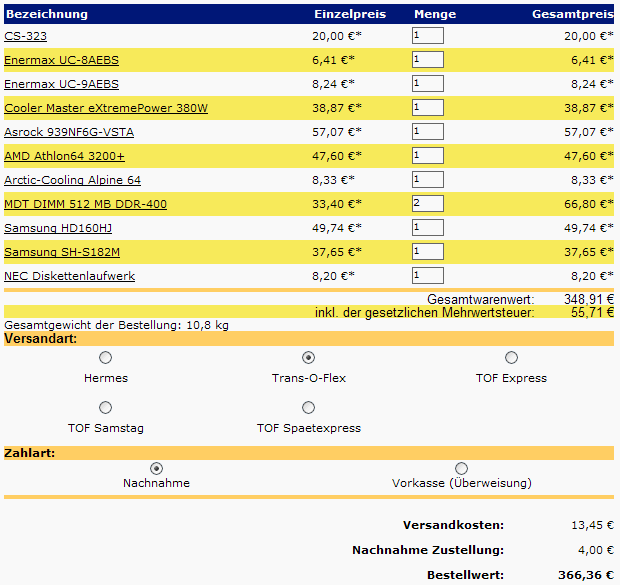Select the Hermes shipping radio button
The height and width of the screenshot is (585, 620).
point(106,358)
